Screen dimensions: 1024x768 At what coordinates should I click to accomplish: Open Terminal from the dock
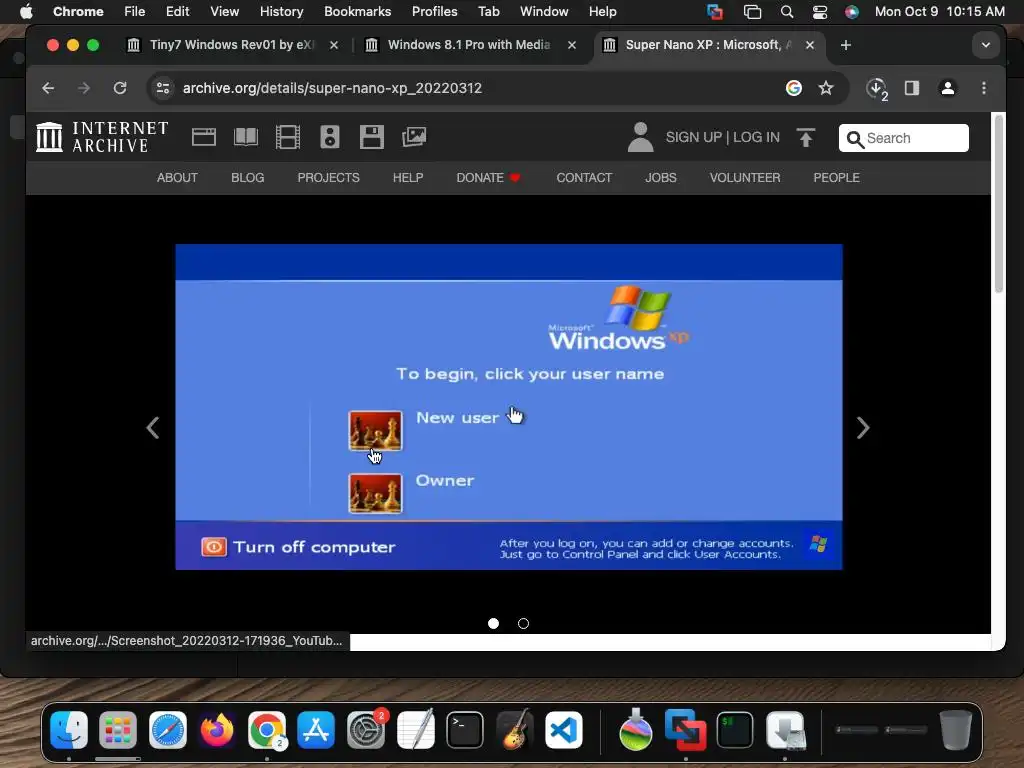coord(465,729)
